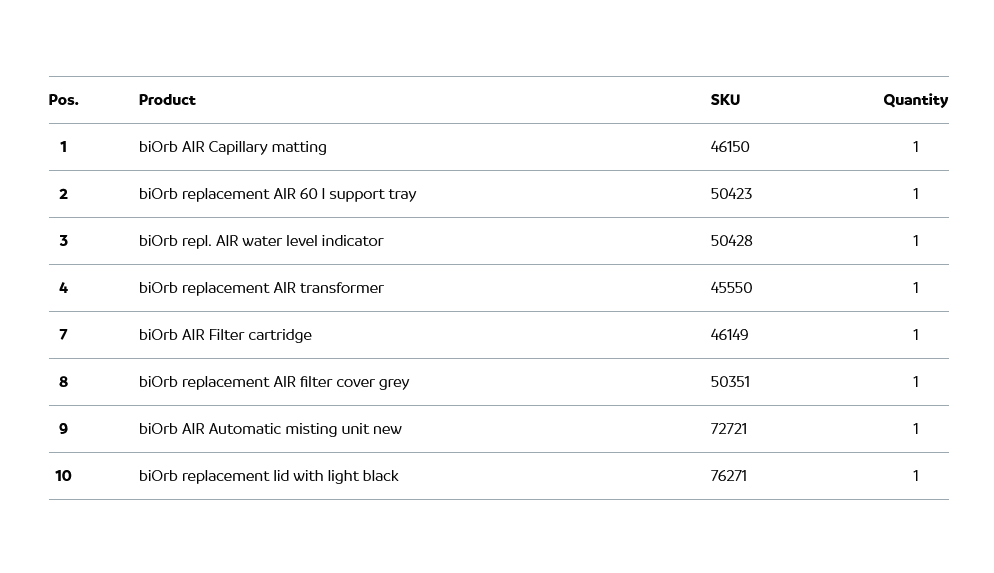Open biOrb AIR Filter cartridge product
The width and height of the screenshot is (994, 573).
[x=225, y=335]
